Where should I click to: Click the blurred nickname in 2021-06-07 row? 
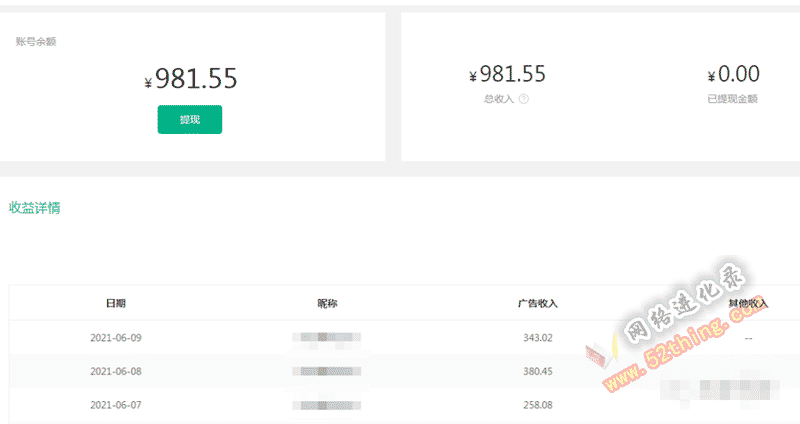click(327, 406)
